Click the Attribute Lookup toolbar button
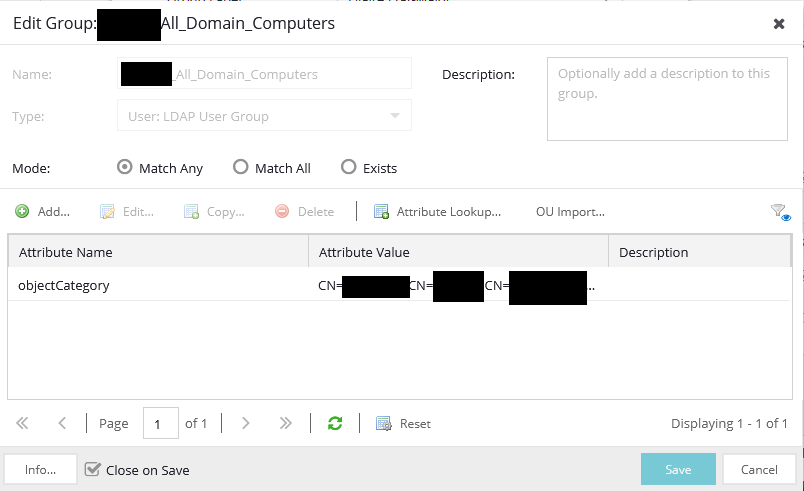 pyautogui.click(x=437, y=212)
